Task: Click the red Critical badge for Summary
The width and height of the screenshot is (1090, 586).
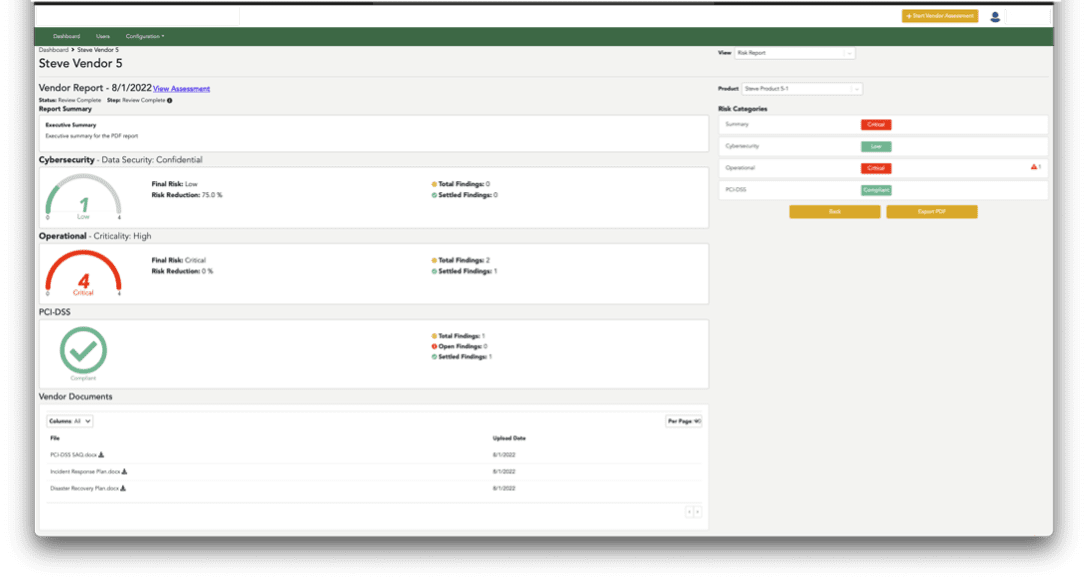Action: [876, 124]
